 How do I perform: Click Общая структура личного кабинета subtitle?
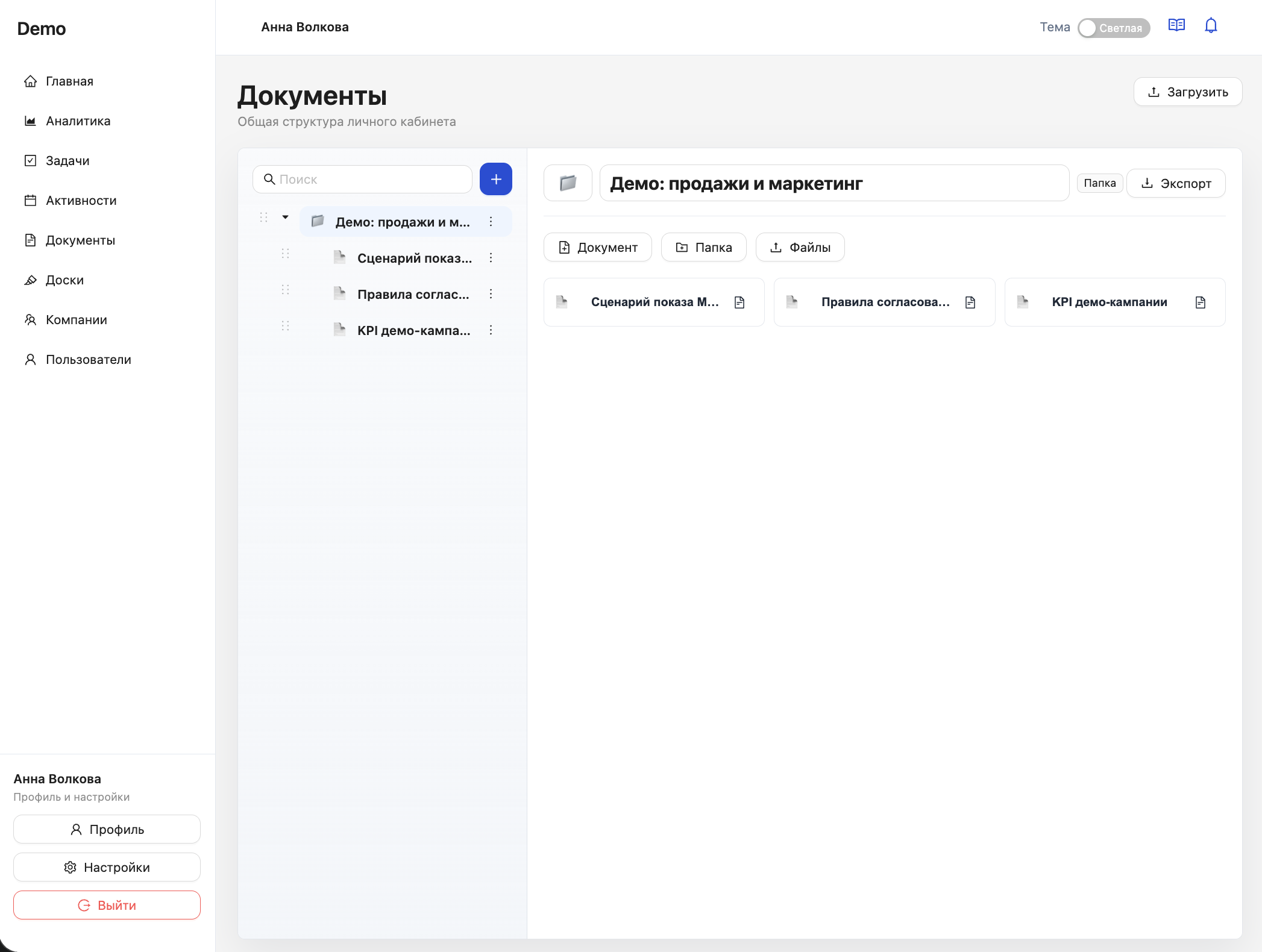click(x=347, y=122)
